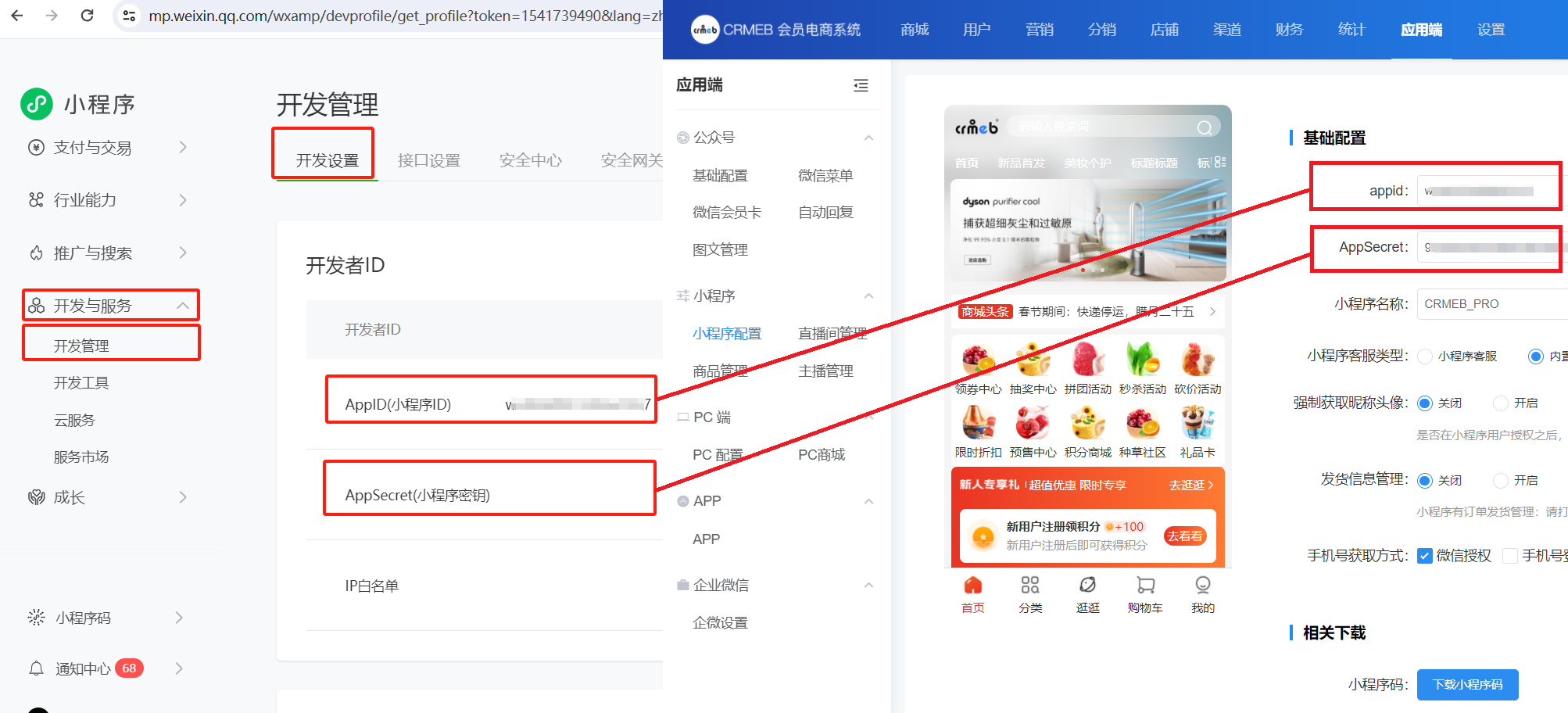Click the 领券中心 coupon icon
Image resolution: width=1568 pixels, height=713 pixels.
click(x=978, y=360)
